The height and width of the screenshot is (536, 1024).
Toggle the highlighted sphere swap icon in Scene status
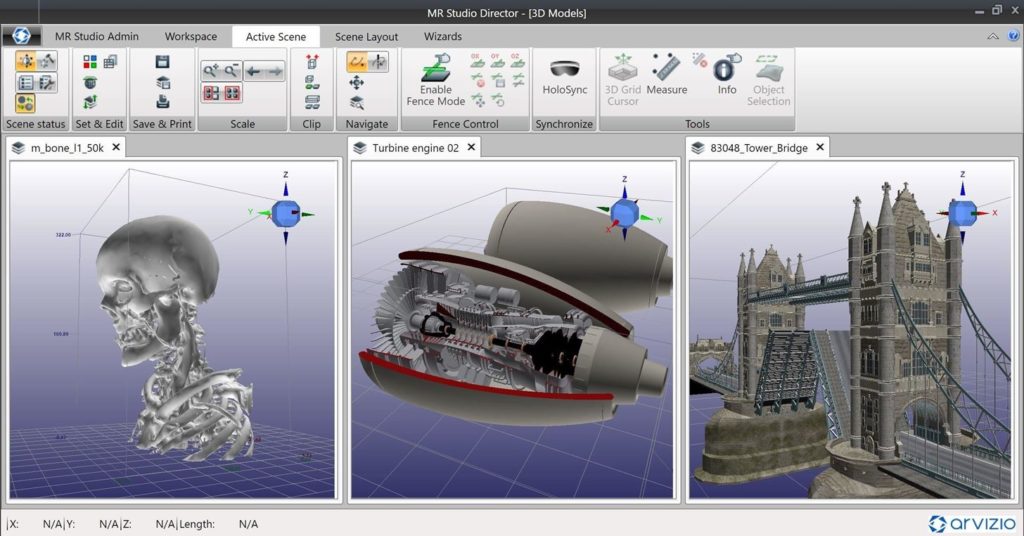[25, 103]
